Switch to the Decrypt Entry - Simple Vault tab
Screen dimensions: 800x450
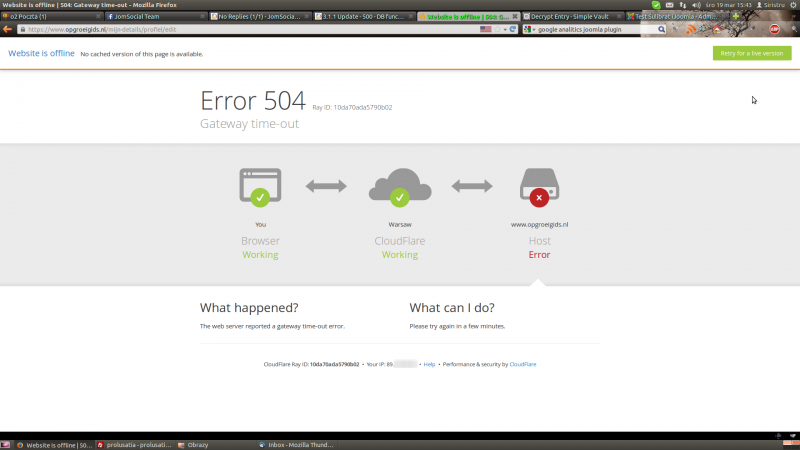[572, 16]
